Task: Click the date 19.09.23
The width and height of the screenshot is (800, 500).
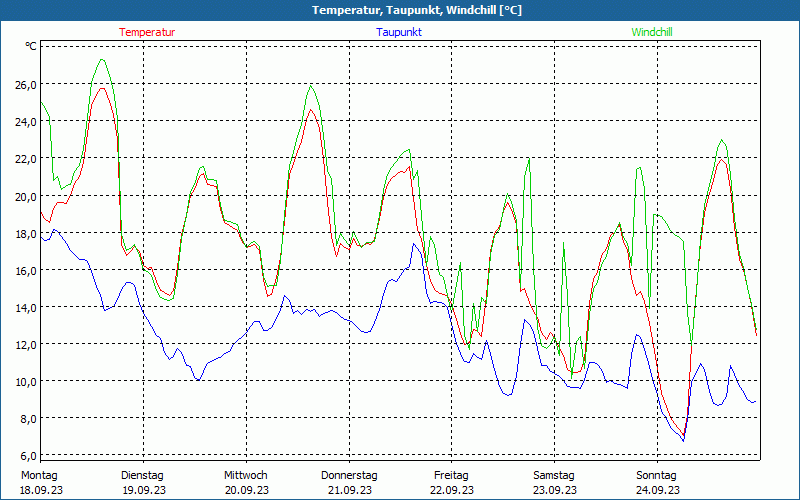Action: pyautogui.click(x=144, y=490)
